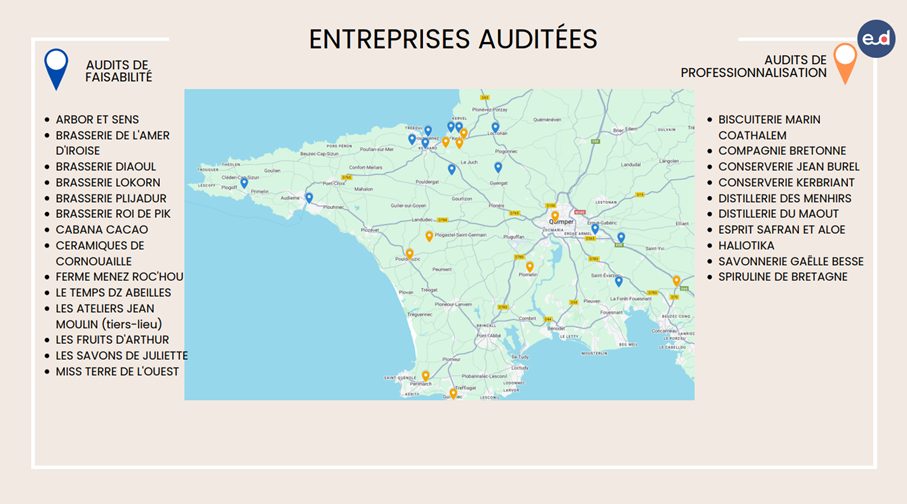The width and height of the screenshot is (907, 504).
Task: Select CABANA CACAO list entry
Action: [102, 230]
